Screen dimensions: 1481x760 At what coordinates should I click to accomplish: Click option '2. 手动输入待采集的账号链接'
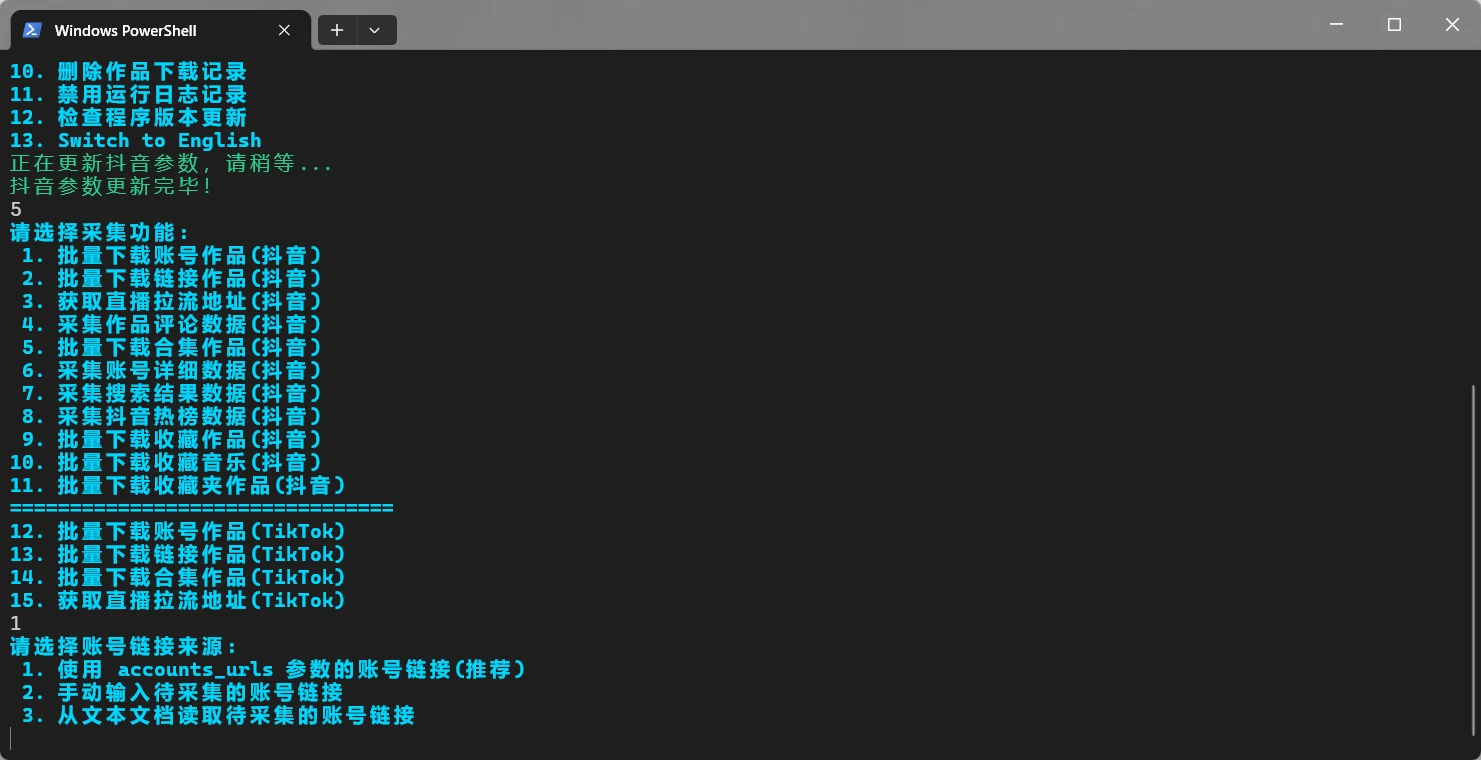click(182, 693)
